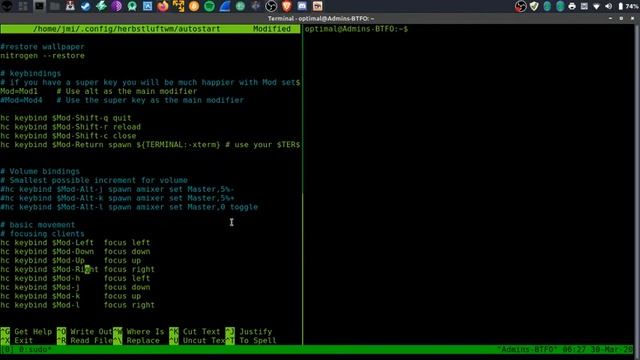
Task: Open the printer tray icon
Action: click(572, 6)
